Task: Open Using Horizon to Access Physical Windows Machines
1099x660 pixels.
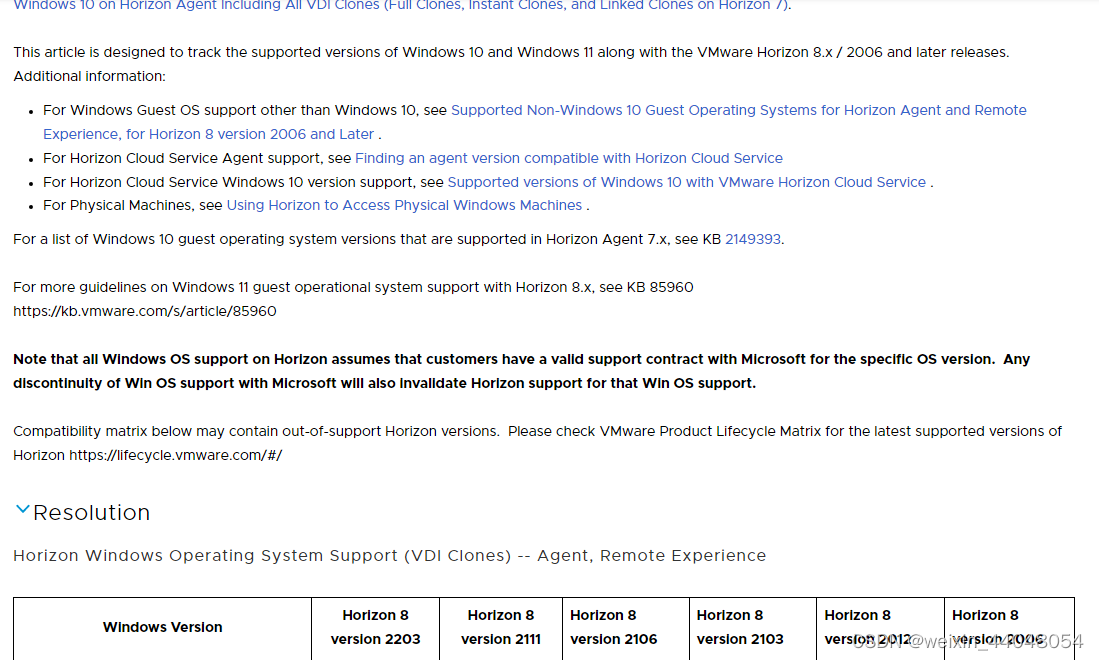Action: (404, 205)
